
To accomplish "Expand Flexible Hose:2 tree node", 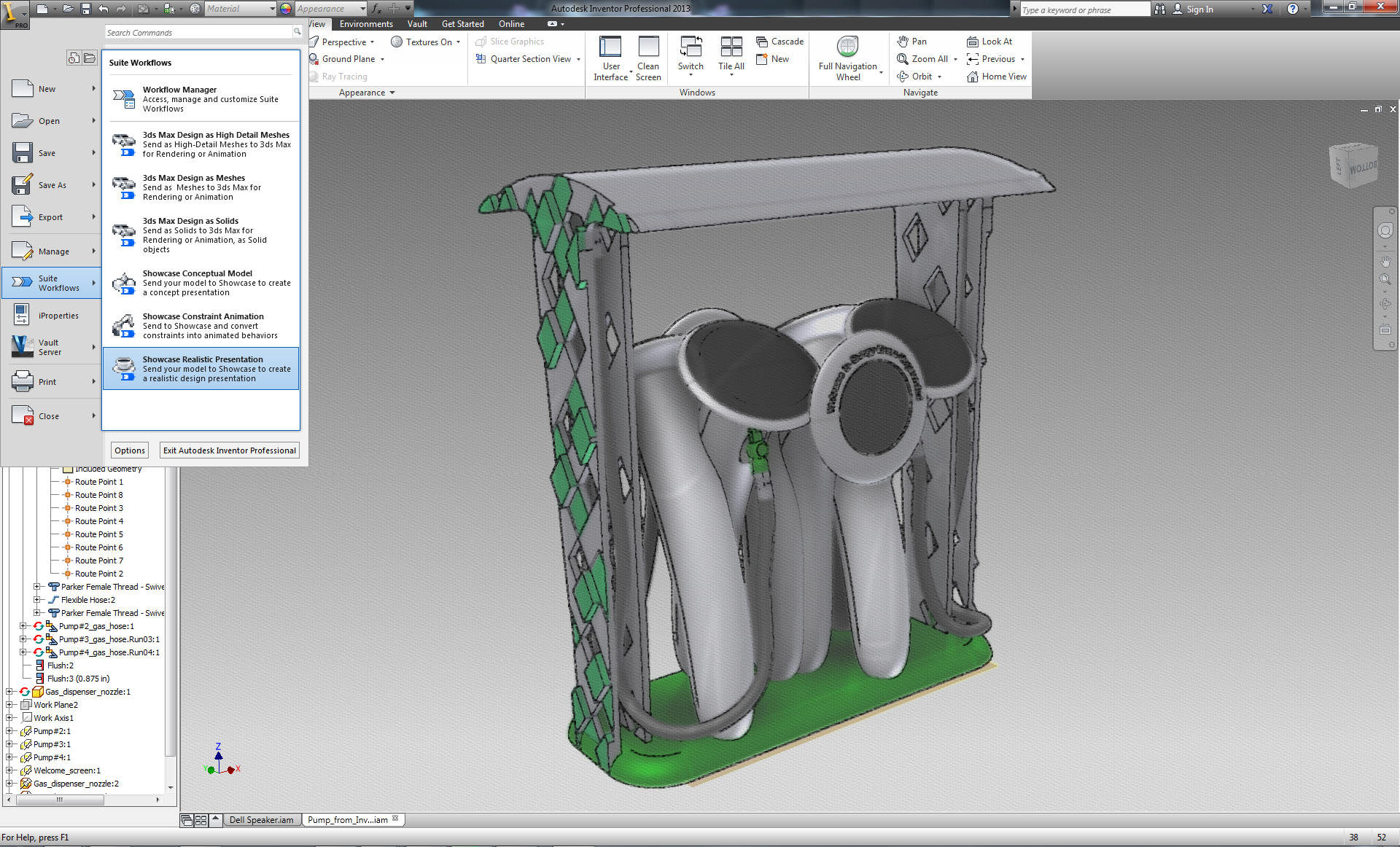I will (x=37, y=600).
